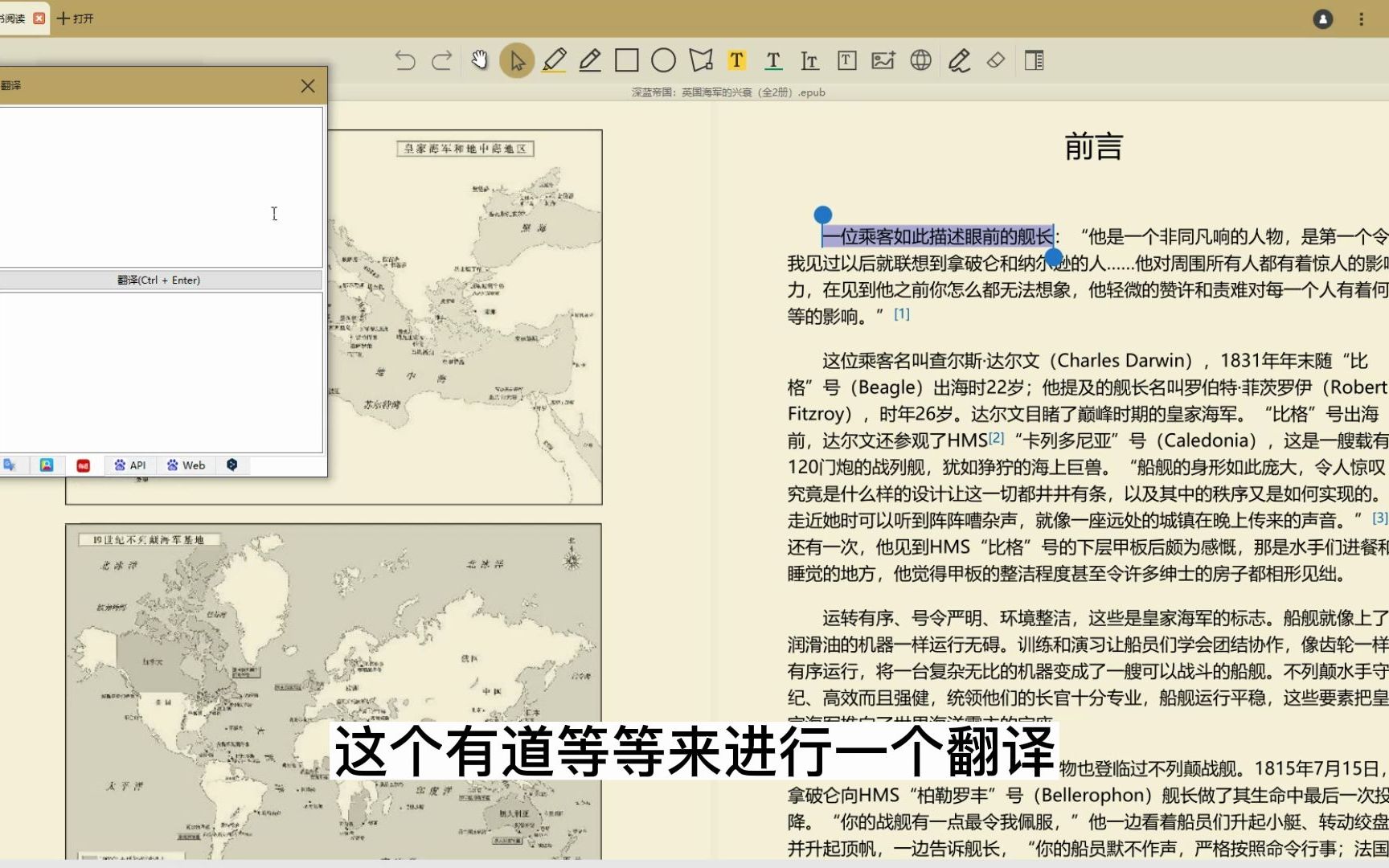
Task: Select the underline pencil tool
Action: tap(590, 60)
